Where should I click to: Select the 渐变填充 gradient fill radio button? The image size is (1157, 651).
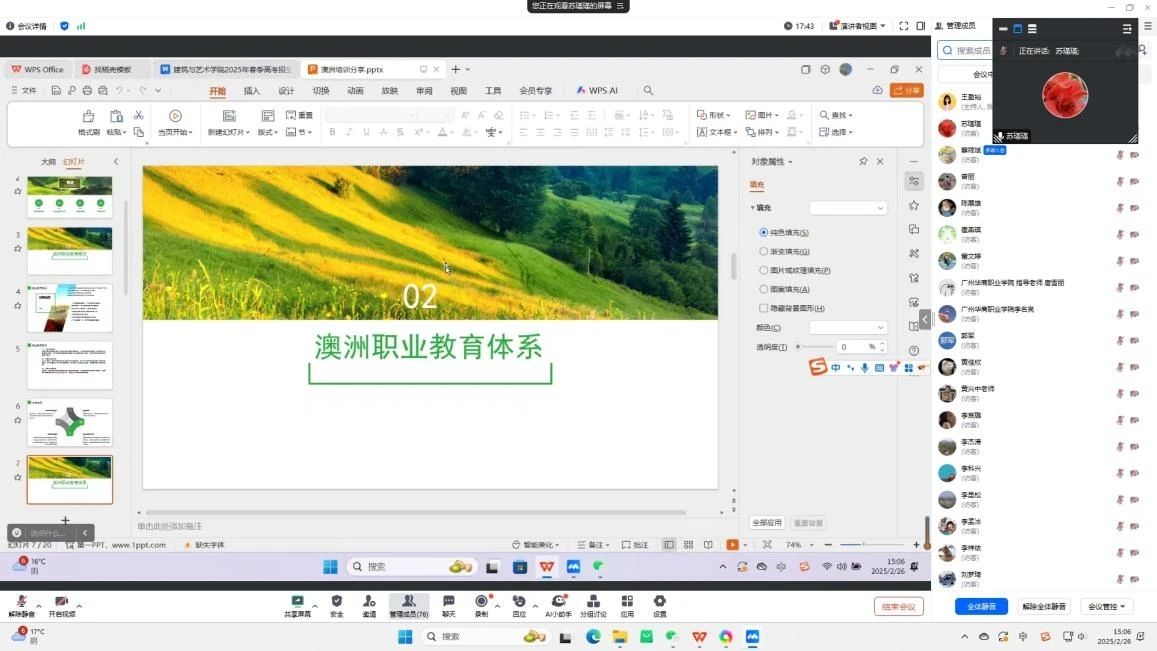click(x=764, y=252)
